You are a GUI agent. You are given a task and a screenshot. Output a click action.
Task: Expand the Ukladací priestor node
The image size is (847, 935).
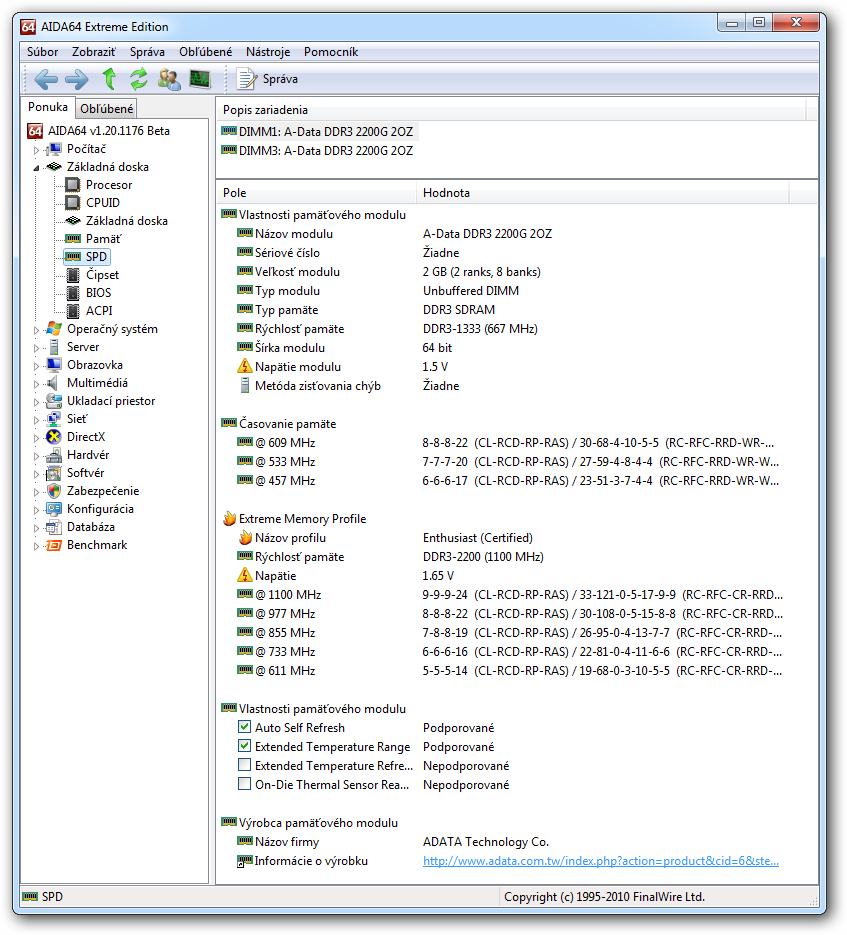pyautogui.click(x=36, y=402)
